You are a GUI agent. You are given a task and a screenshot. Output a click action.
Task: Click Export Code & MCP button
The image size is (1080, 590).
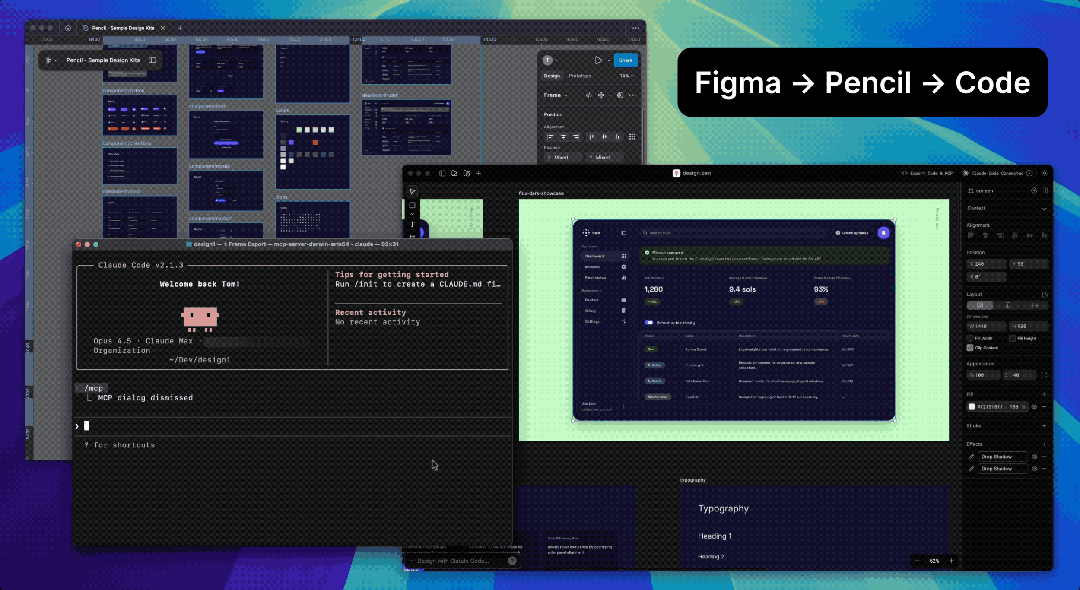click(x=930, y=173)
